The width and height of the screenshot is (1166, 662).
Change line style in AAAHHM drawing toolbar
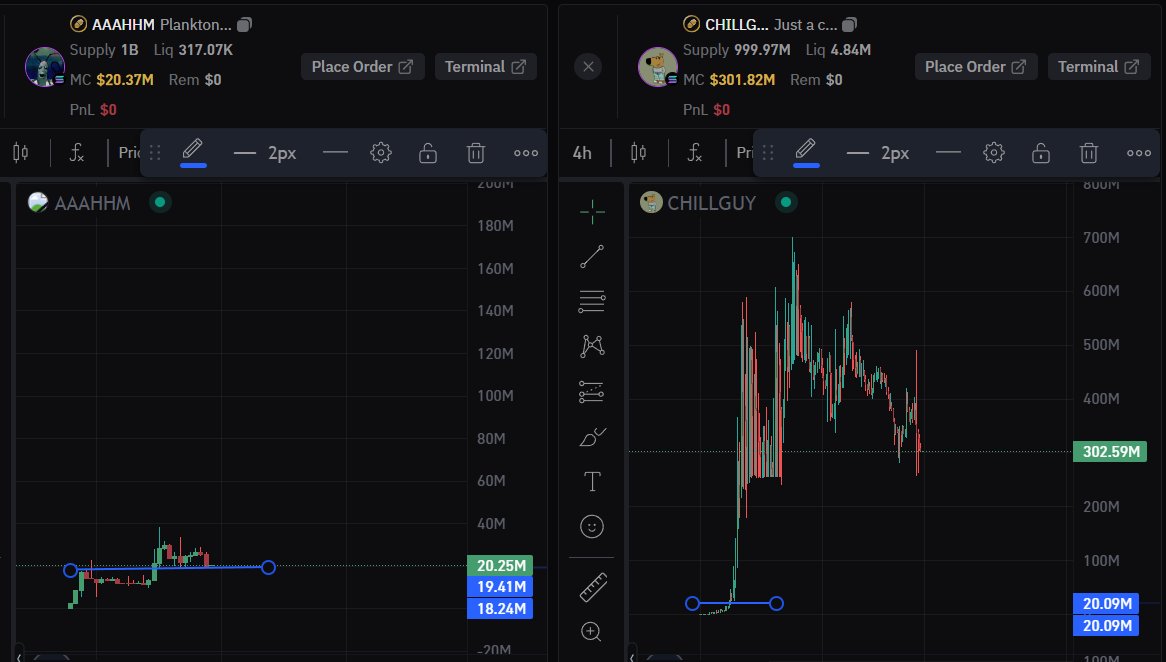(335, 152)
